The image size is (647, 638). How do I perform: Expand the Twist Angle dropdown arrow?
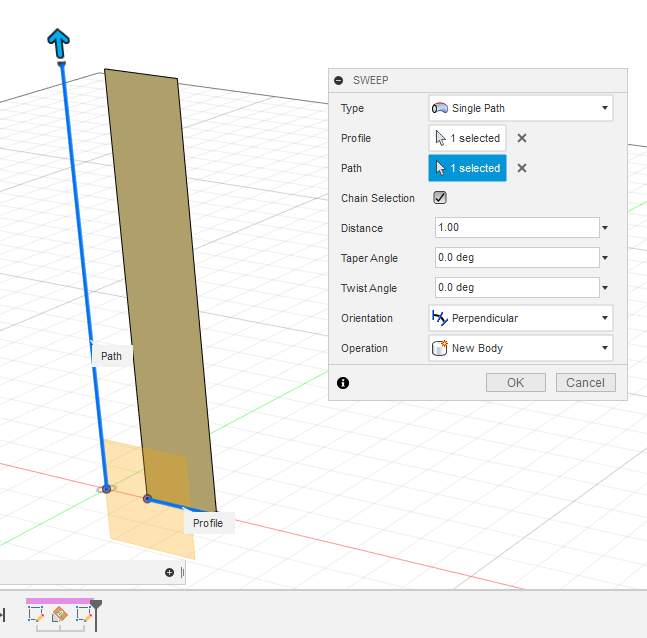(605, 288)
